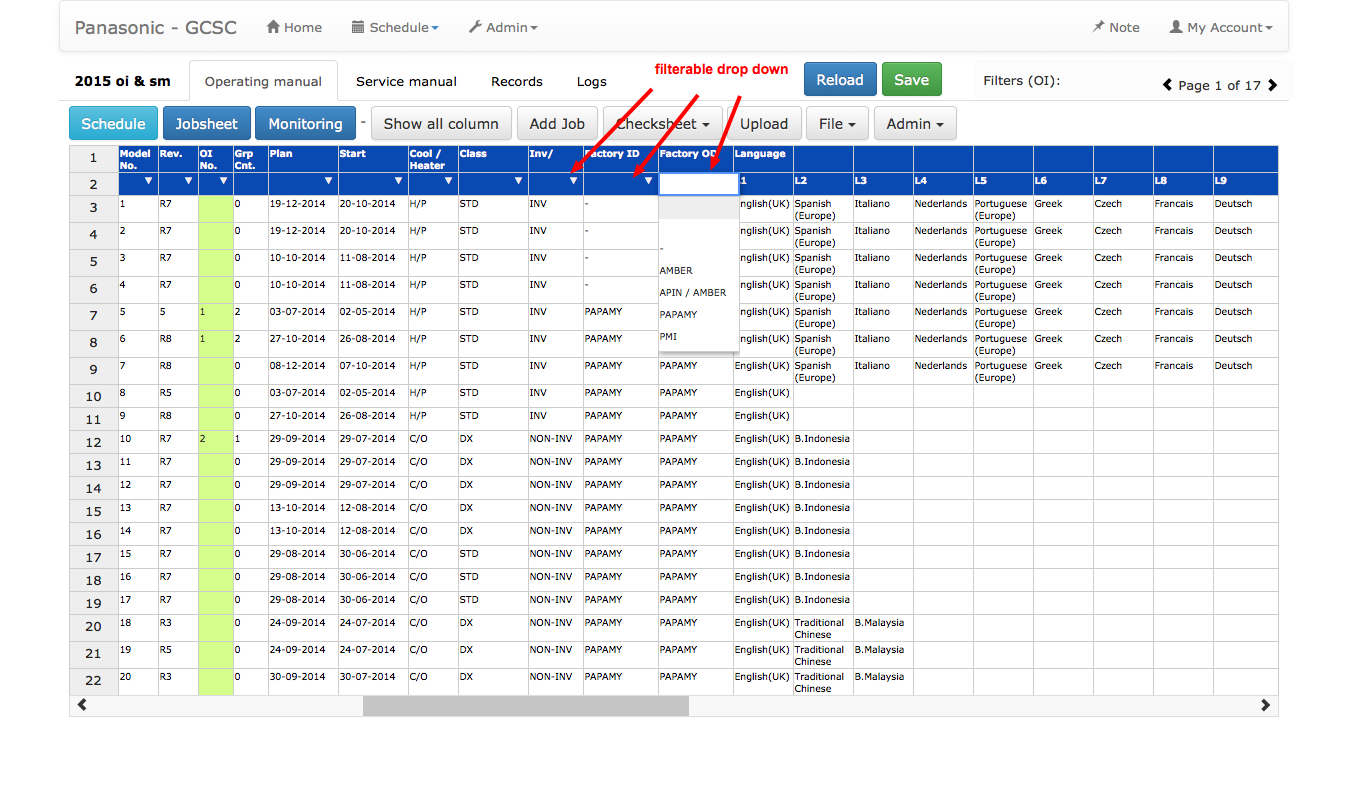The image size is (1347, 796).
Task: Open the Checksheet dropdown button
Action: pyautogui.click(x=662, y=124)
